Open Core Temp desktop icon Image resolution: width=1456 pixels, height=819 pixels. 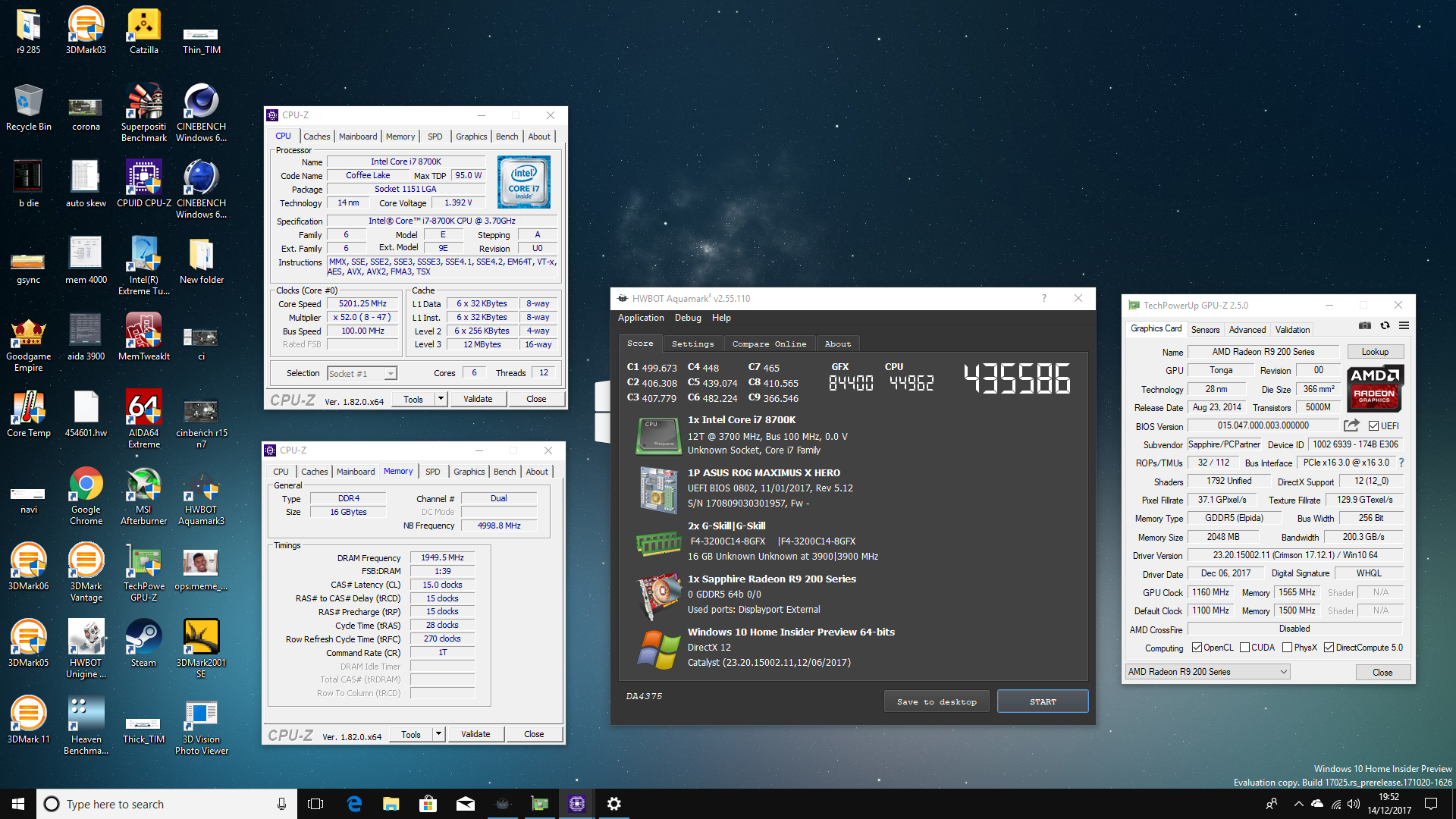[x=28, y=414]
